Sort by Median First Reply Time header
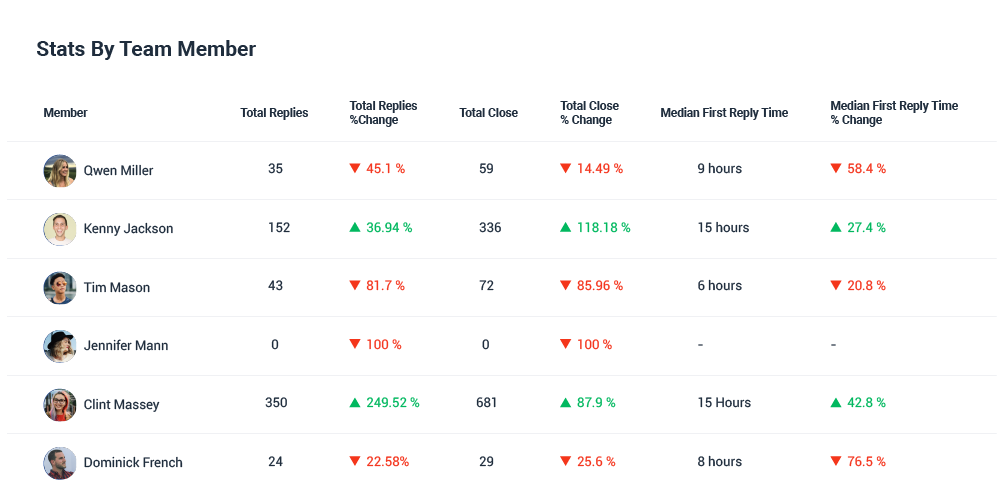The image size is (1001, 493). 724,113
